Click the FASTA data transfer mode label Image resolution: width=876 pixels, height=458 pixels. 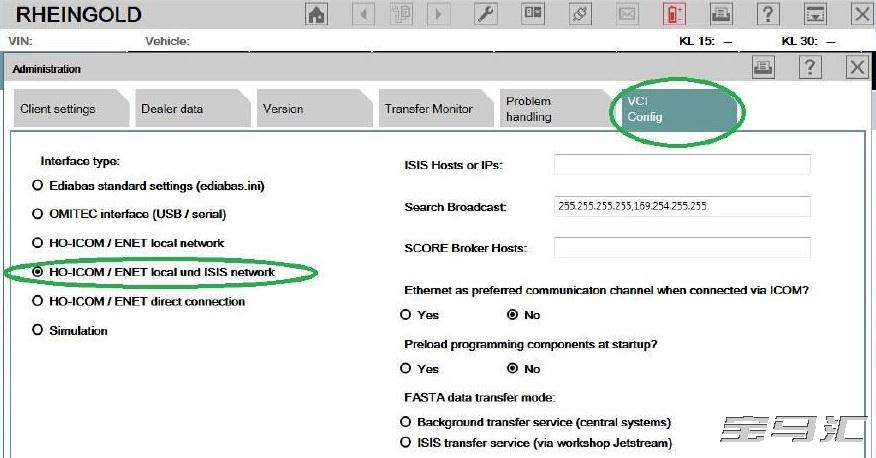tap(479, 398)
